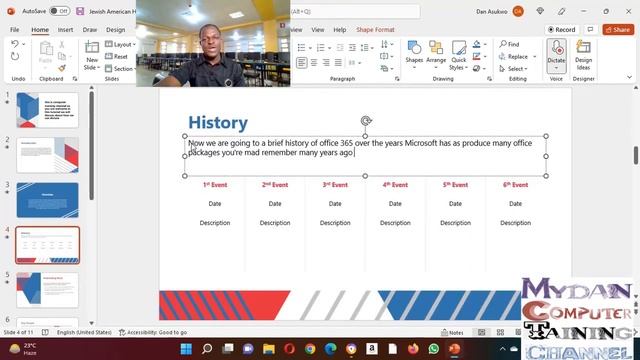Open the Text Direction dropdown
This screenshot has height=360, width=640.
(x=387, y=44)
